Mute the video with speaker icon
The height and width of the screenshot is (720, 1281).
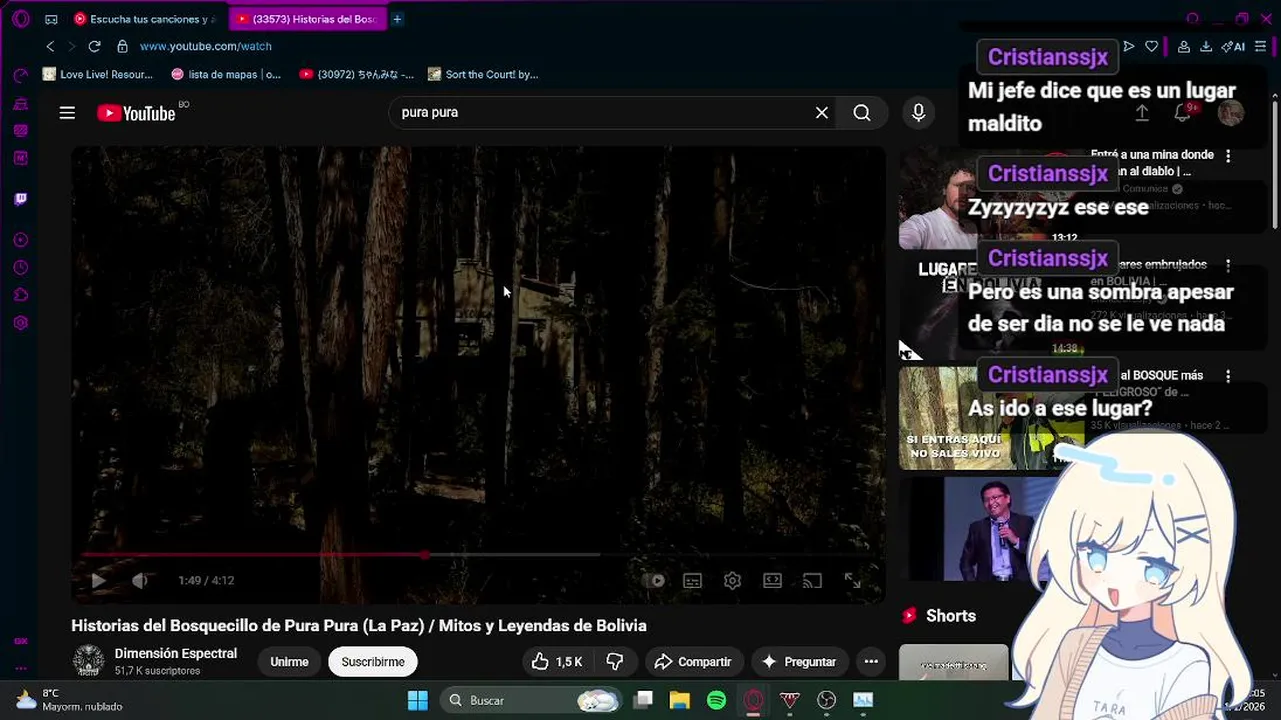tap(140, 580)
